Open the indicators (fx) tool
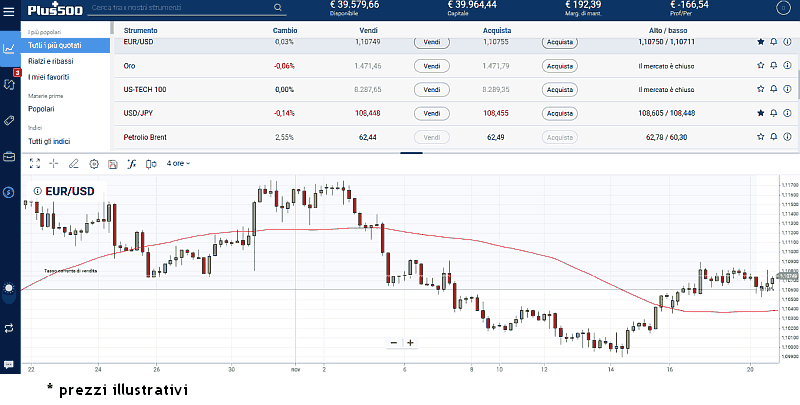800x405 pixels. pyautogui.click(x=130, y=162)
